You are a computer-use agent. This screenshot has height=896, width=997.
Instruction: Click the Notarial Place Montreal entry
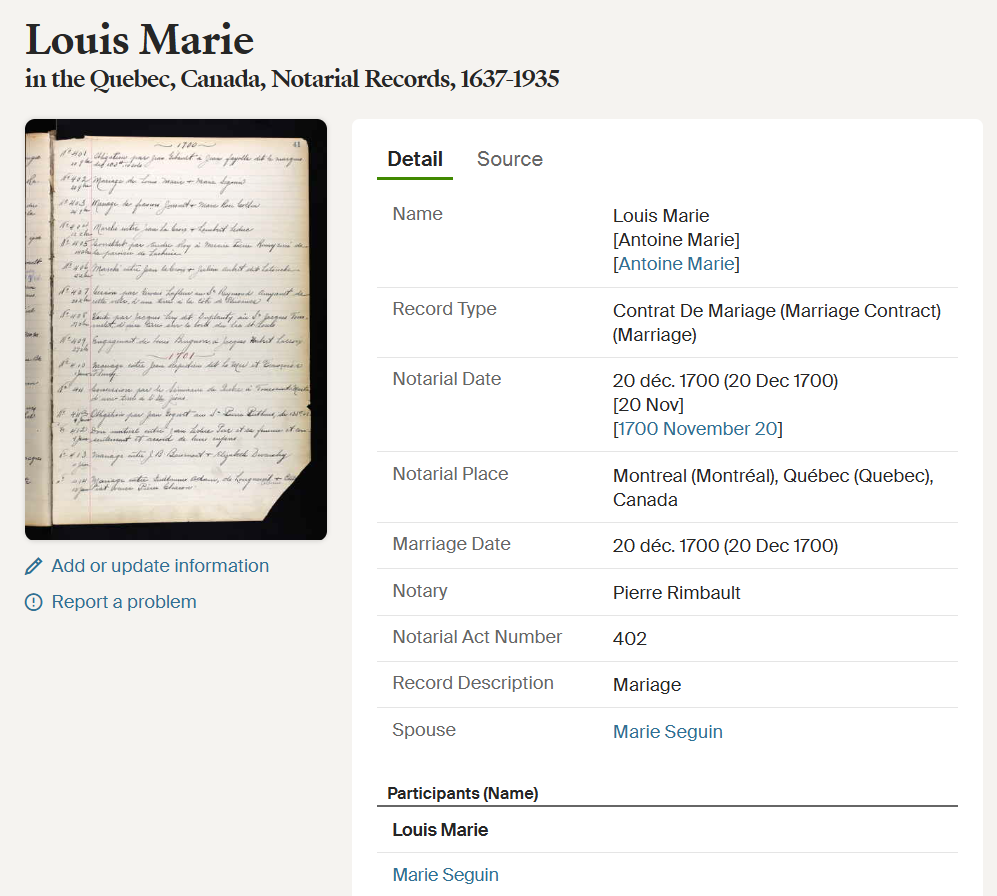pyautogui.click(x=773, y=476)
